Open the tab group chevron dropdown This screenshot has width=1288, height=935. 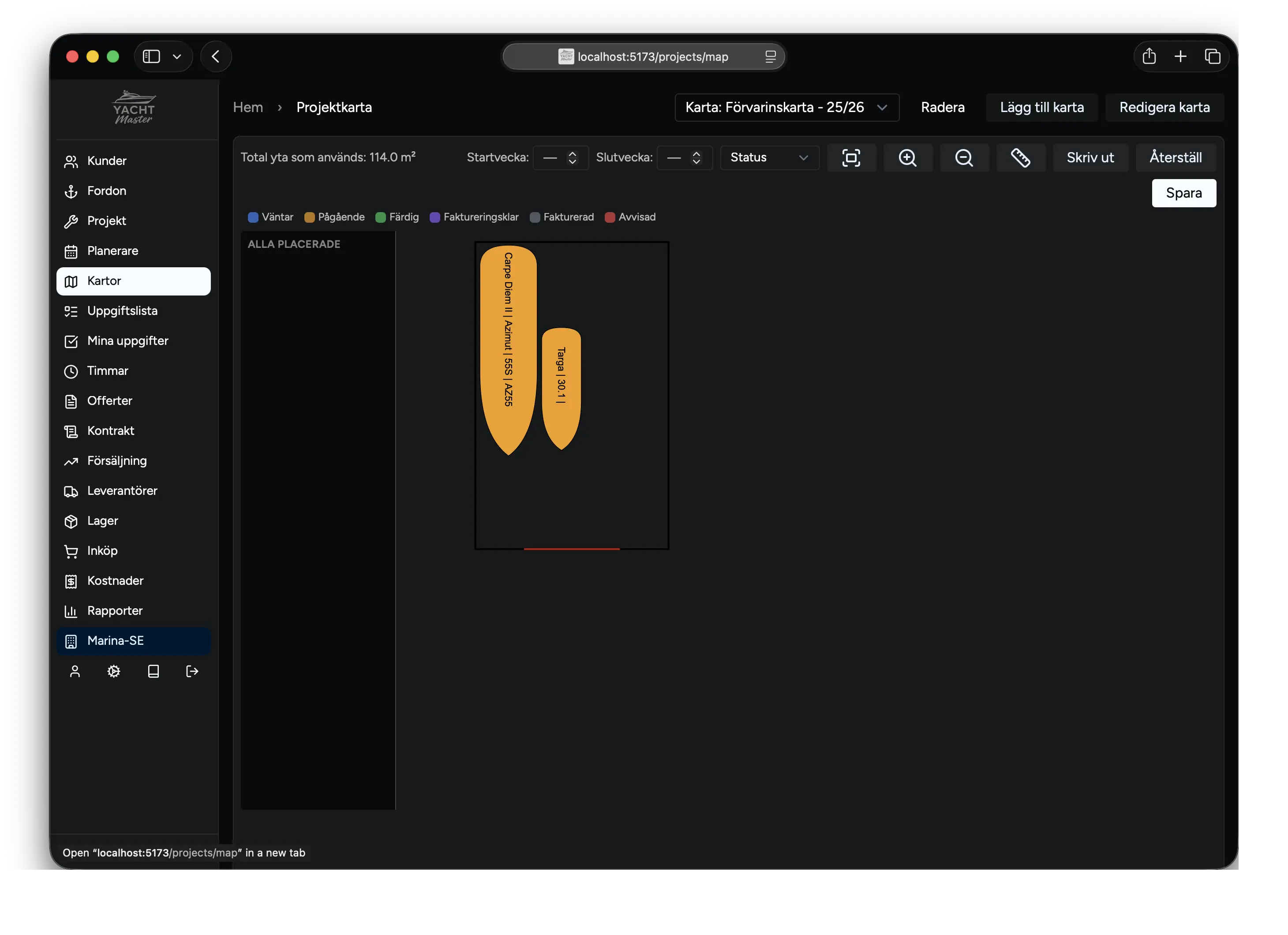(x=177, y=57)
